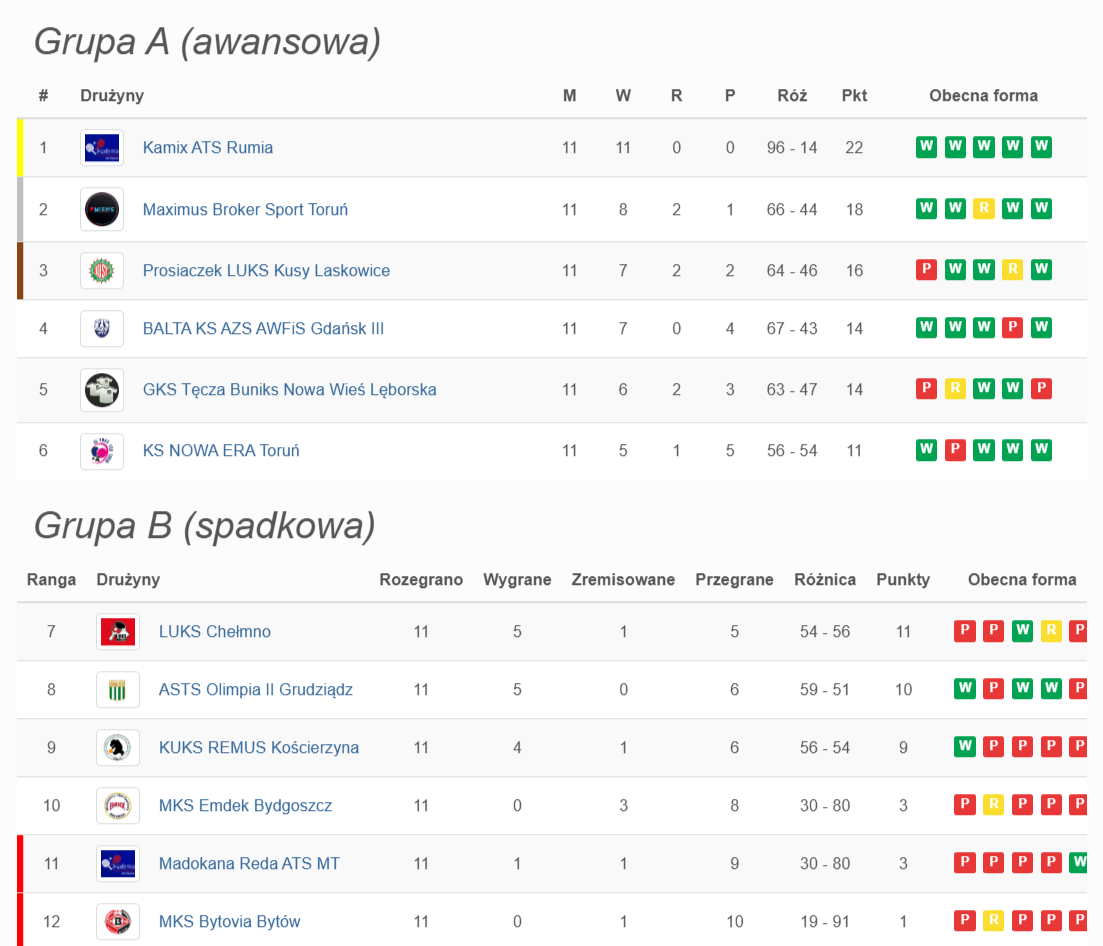1103x946 pixels.
Task: Open the BALTA KS AZS AWFiS Gdańsk III link
Action: click(x=263, y=329)
